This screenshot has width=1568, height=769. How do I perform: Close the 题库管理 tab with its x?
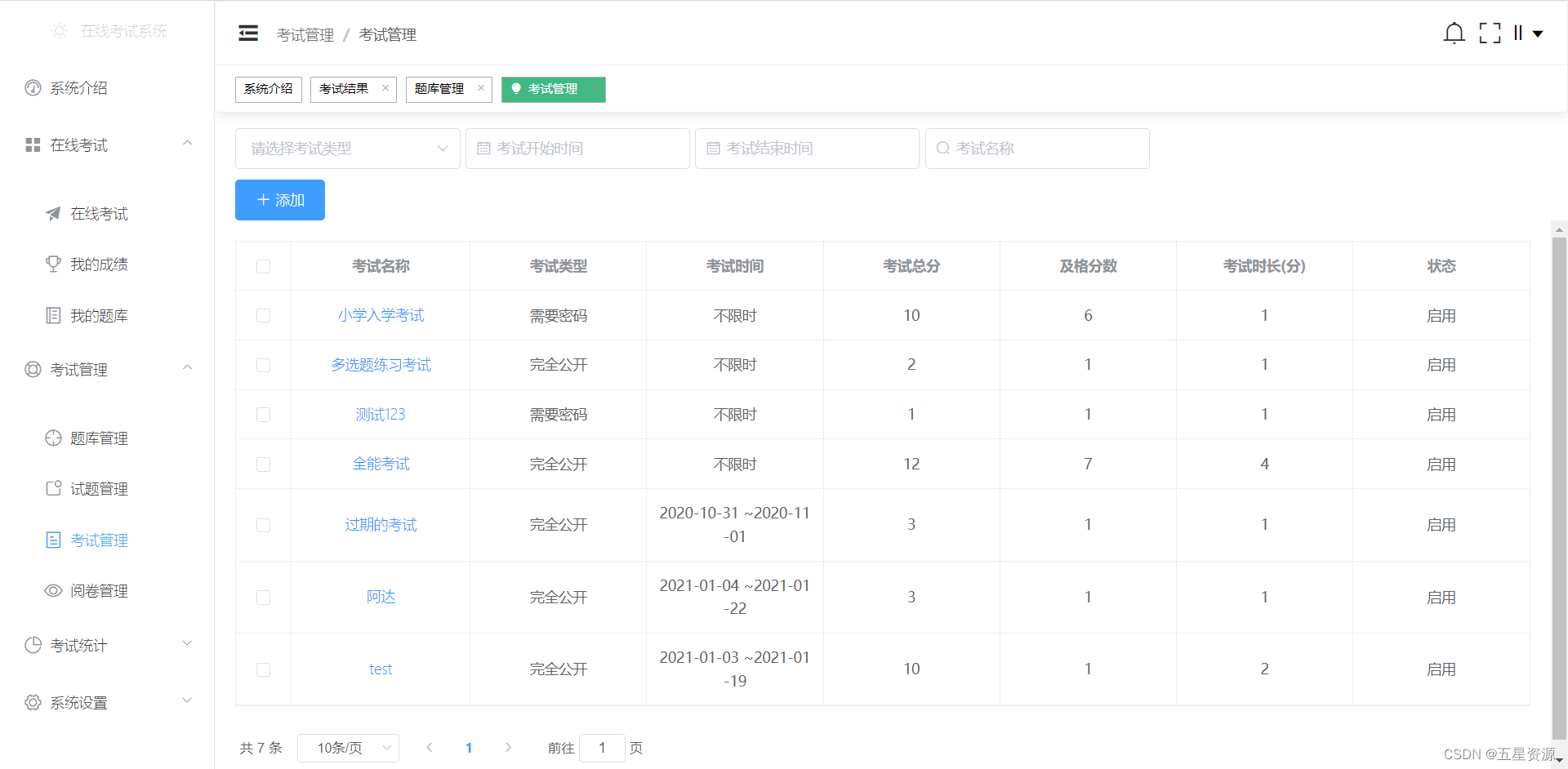coord(481,88)
